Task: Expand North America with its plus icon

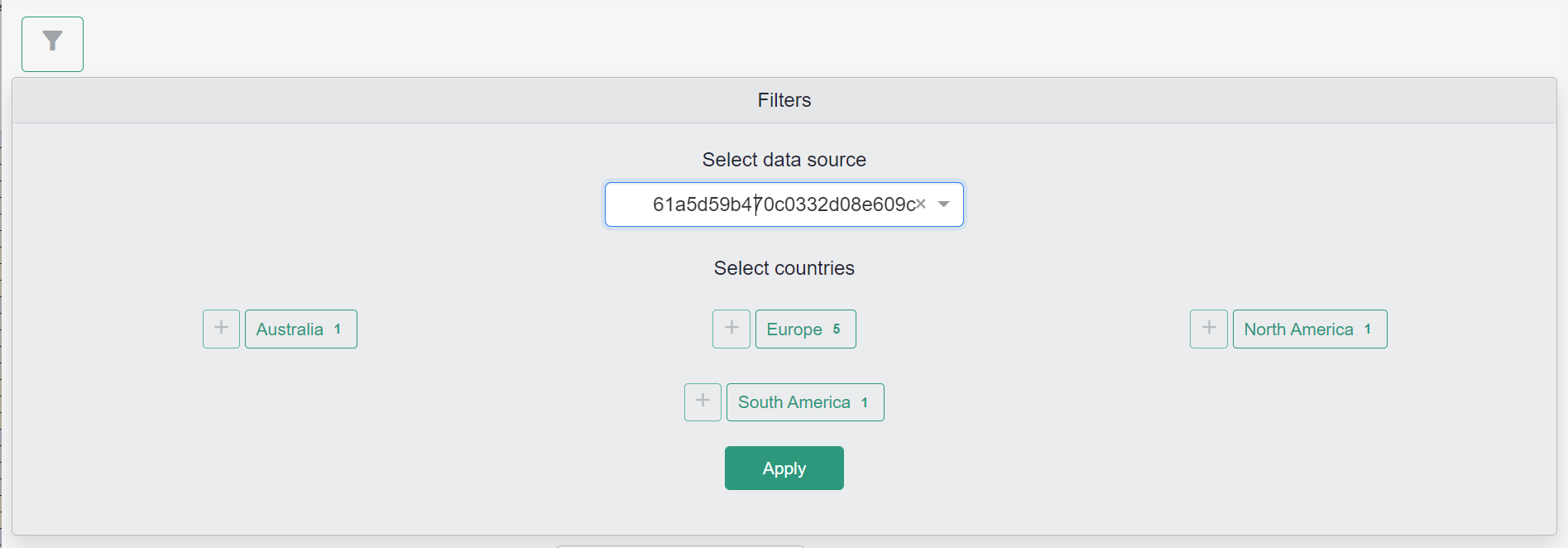Action: [1208, 329]
